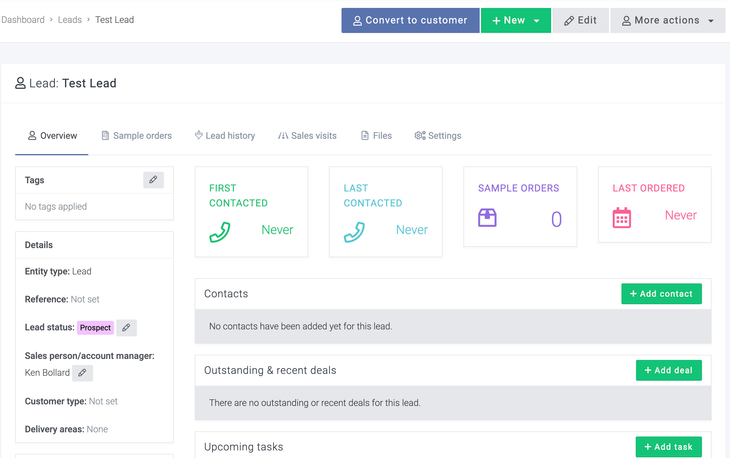
Task: Click the Last Contacted phone icon
Action: click(354, 231)
